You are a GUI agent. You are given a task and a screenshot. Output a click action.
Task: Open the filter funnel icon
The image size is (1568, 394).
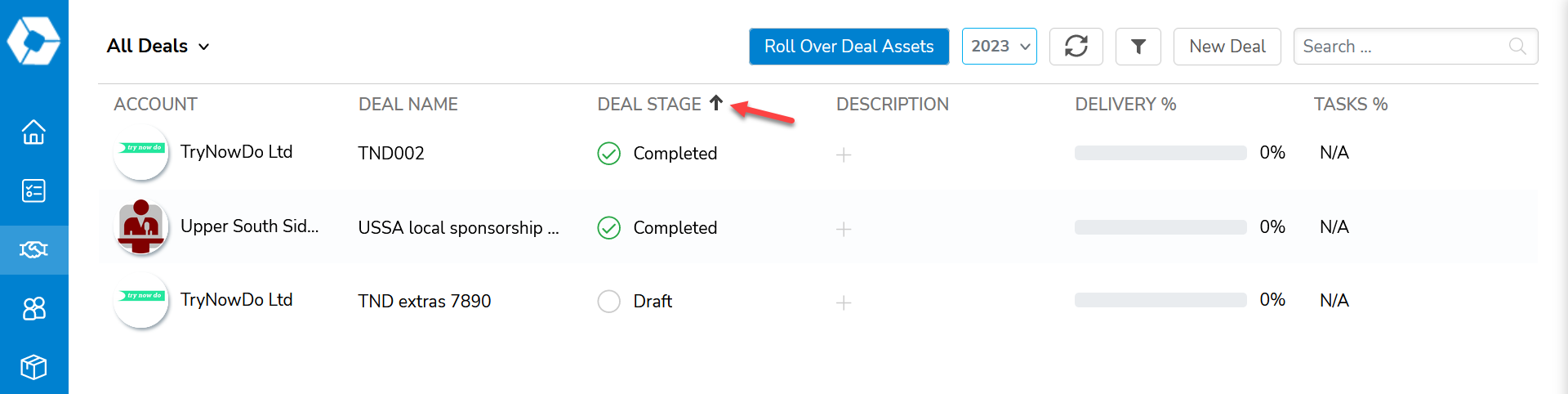click(1138, 47)
